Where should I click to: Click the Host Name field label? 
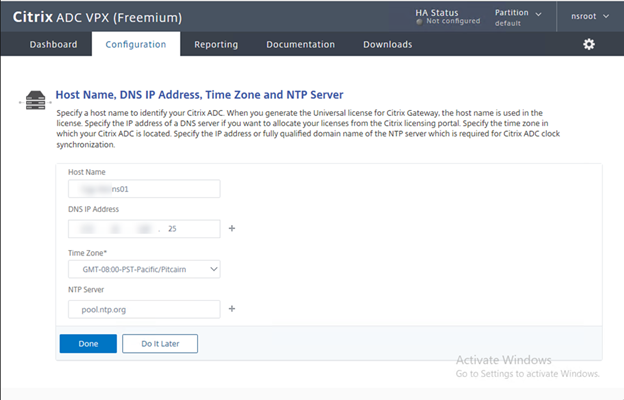(x=87, y=172)
